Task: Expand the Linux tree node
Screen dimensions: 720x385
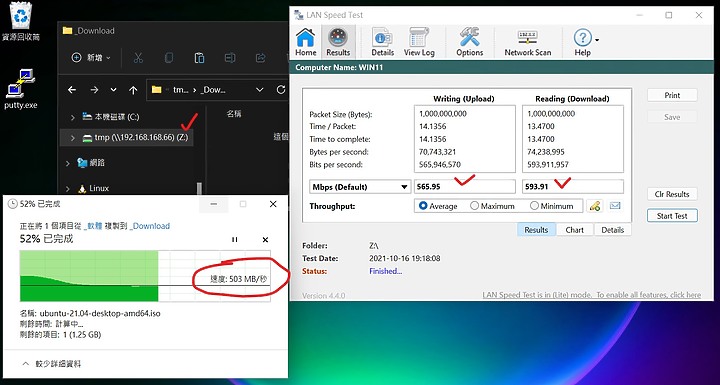Action: pyautogui.click(x=68, y=189)
